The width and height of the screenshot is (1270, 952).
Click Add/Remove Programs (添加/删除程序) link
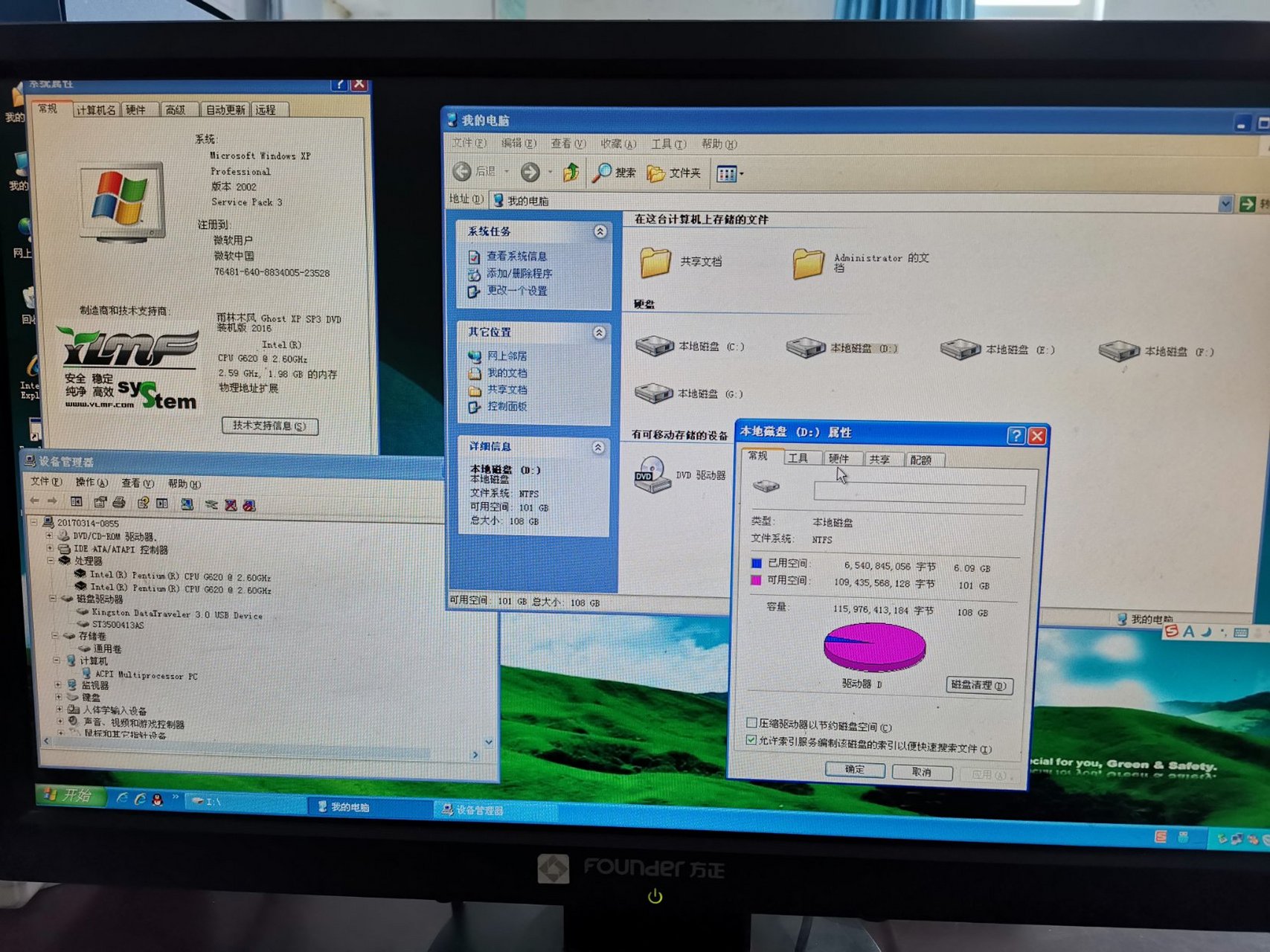pyautogui.click(x=519, y=273)
